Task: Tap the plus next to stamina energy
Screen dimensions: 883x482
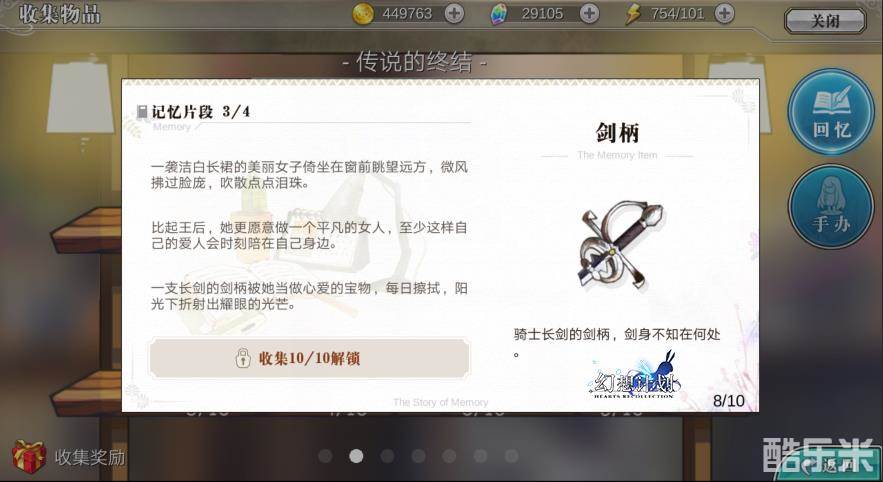Action: click(725, 14)
